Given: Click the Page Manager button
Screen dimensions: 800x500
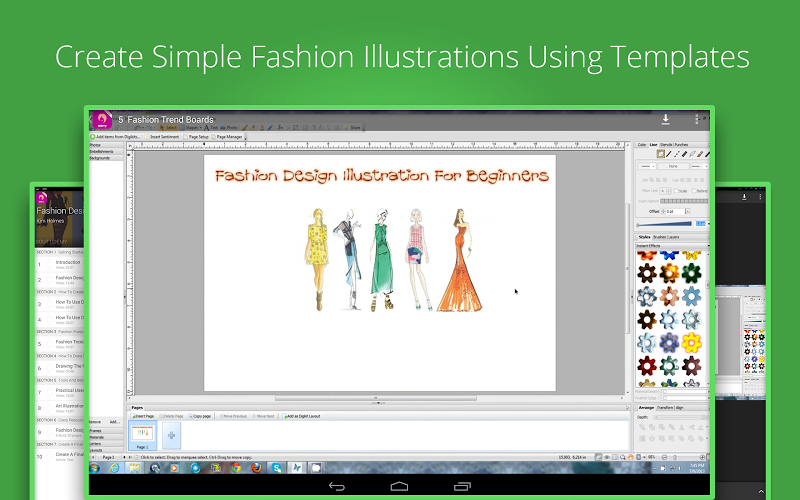Looking at the screenshot, I should point(229,137).
